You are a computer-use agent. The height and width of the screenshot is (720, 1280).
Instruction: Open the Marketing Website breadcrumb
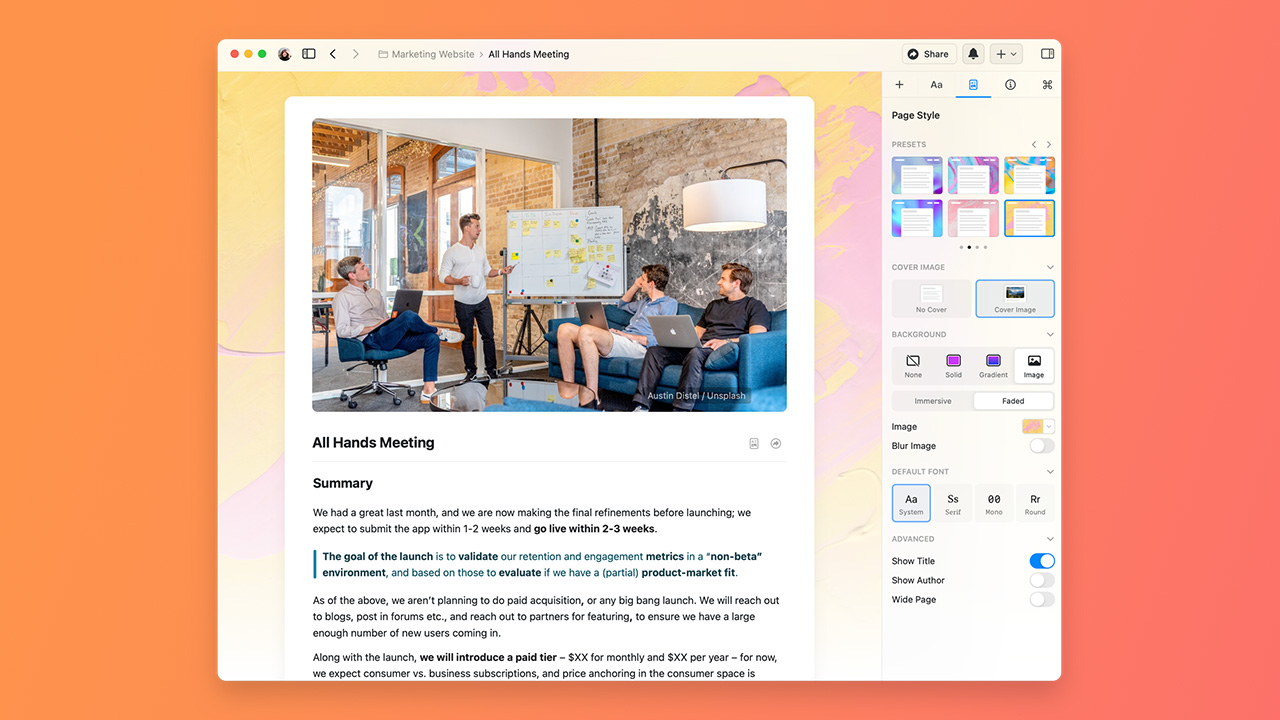[432, 54]
